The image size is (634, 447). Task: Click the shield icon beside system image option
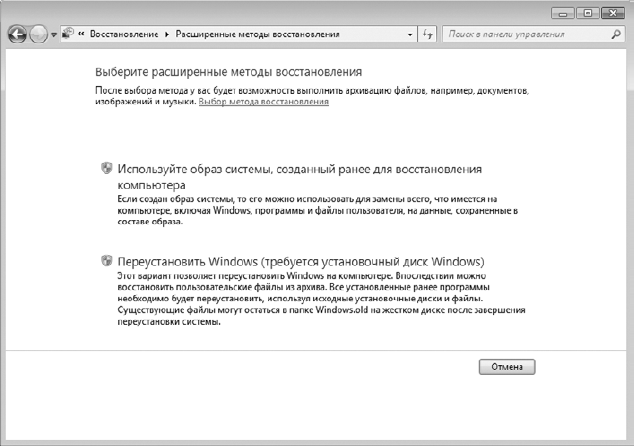pyautogui.click(x=106, y=168)
